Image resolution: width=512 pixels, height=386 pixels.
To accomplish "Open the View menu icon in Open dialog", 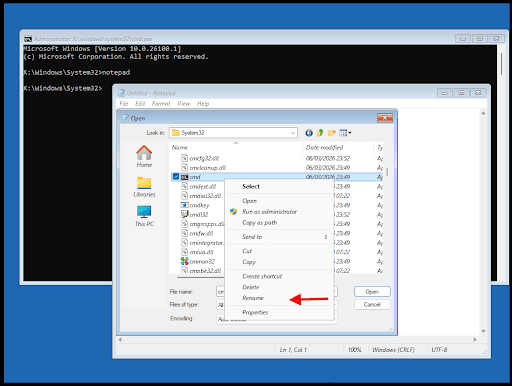I will [x=345, y=133].
